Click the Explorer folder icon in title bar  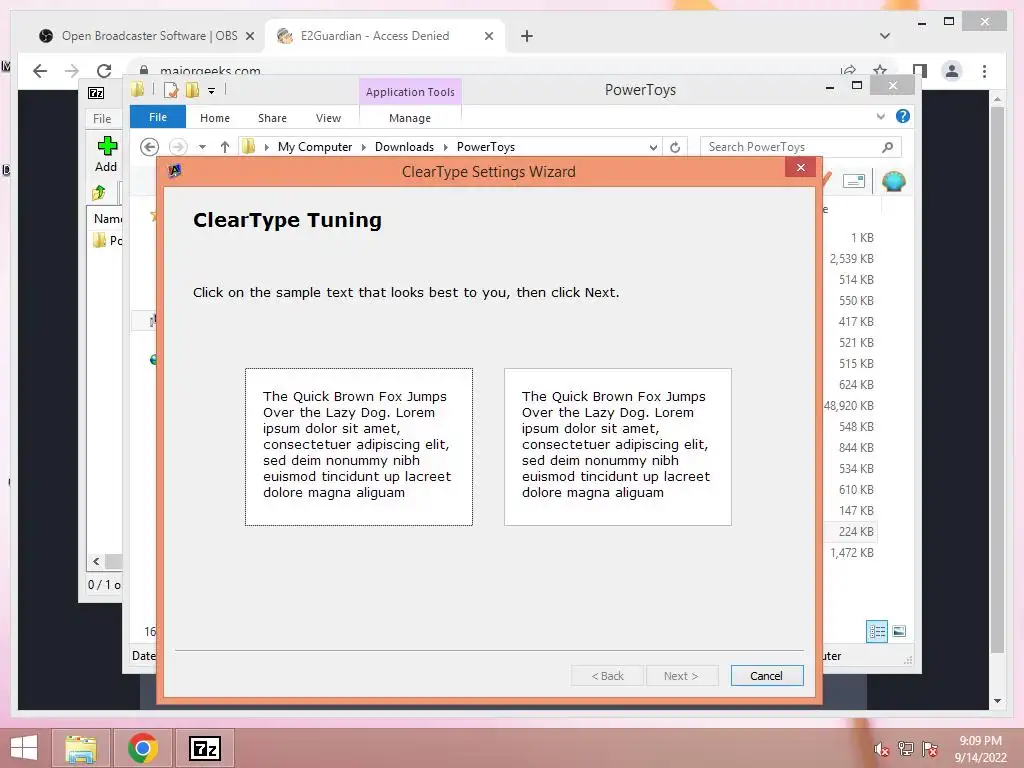click(137, 89)
